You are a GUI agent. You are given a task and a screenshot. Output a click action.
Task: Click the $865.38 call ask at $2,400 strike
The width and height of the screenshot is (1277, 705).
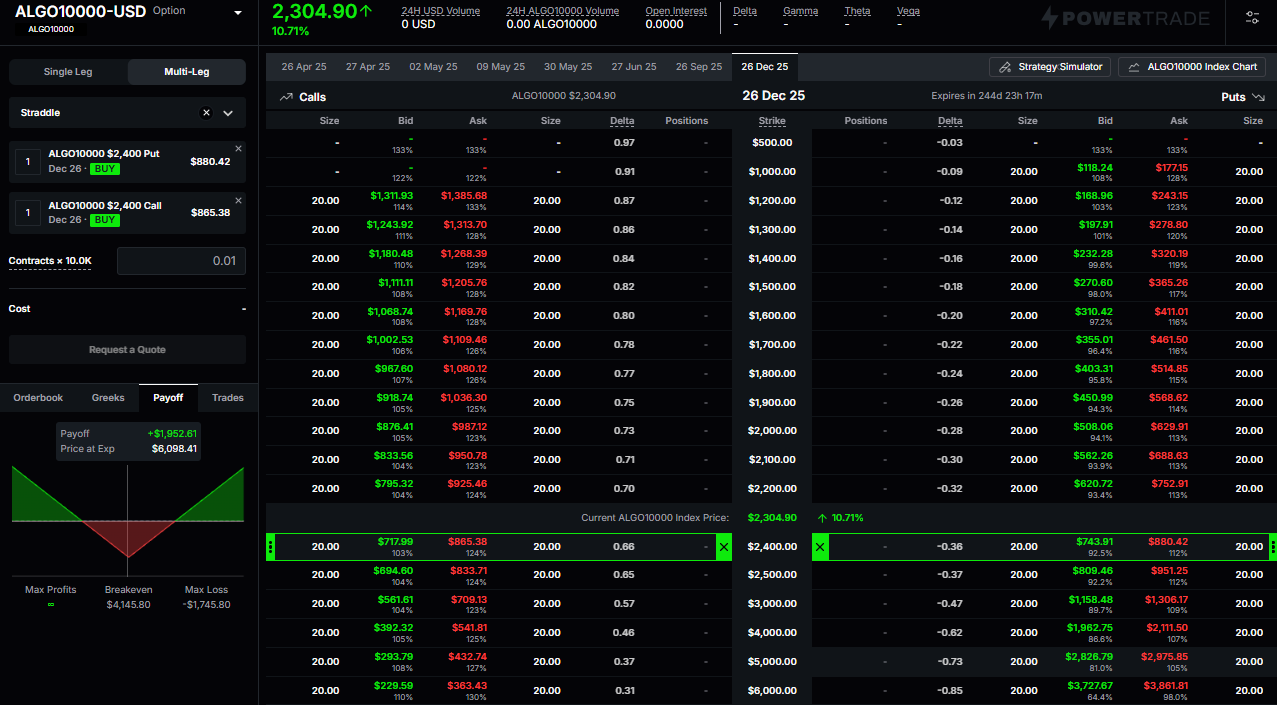[x=468, y=542]
